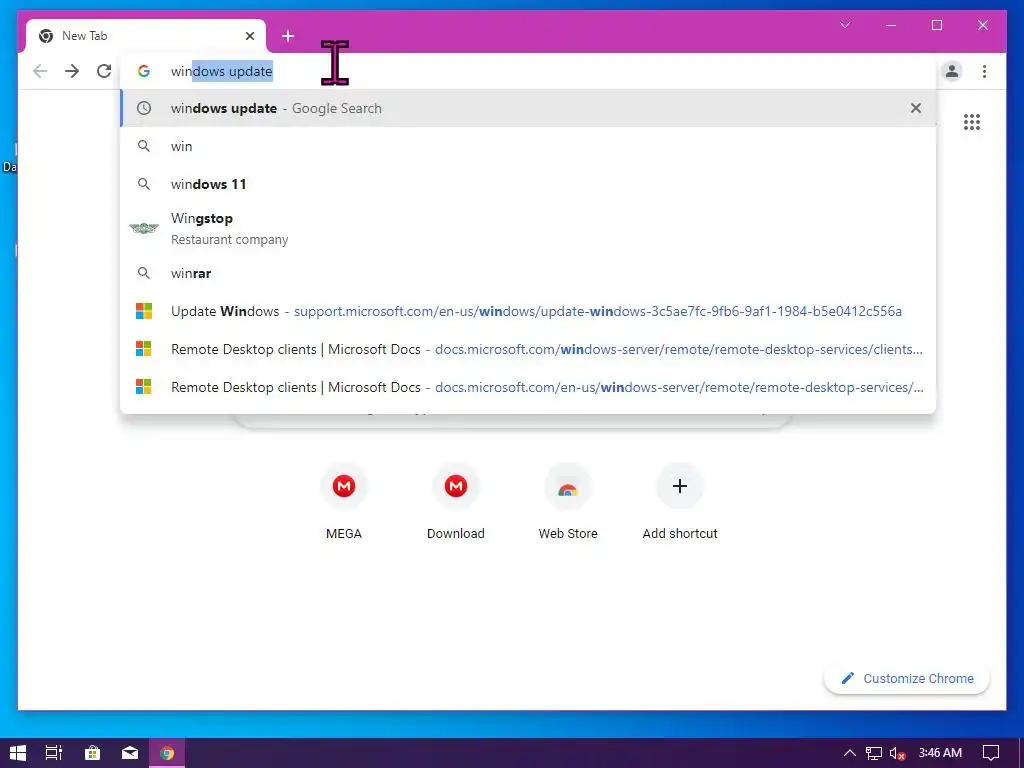Viewport: 1024px width, 768px height.
Task: Choose the 'winrar' search suggestion
Action: coord(528,273)
